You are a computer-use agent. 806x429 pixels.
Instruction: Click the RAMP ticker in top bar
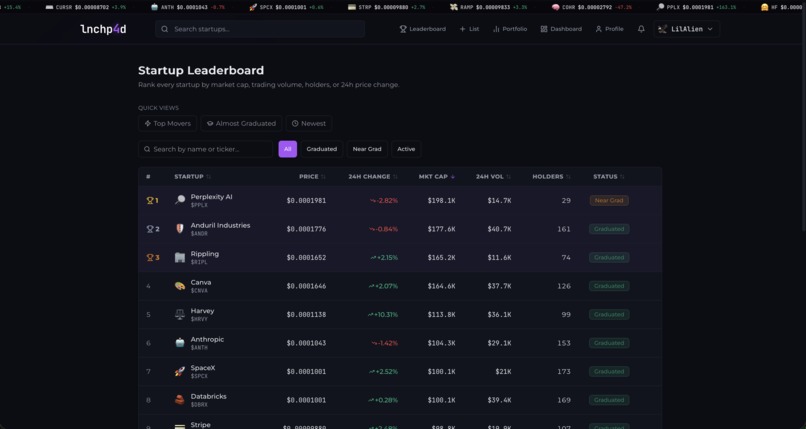(x=488, y=7)
